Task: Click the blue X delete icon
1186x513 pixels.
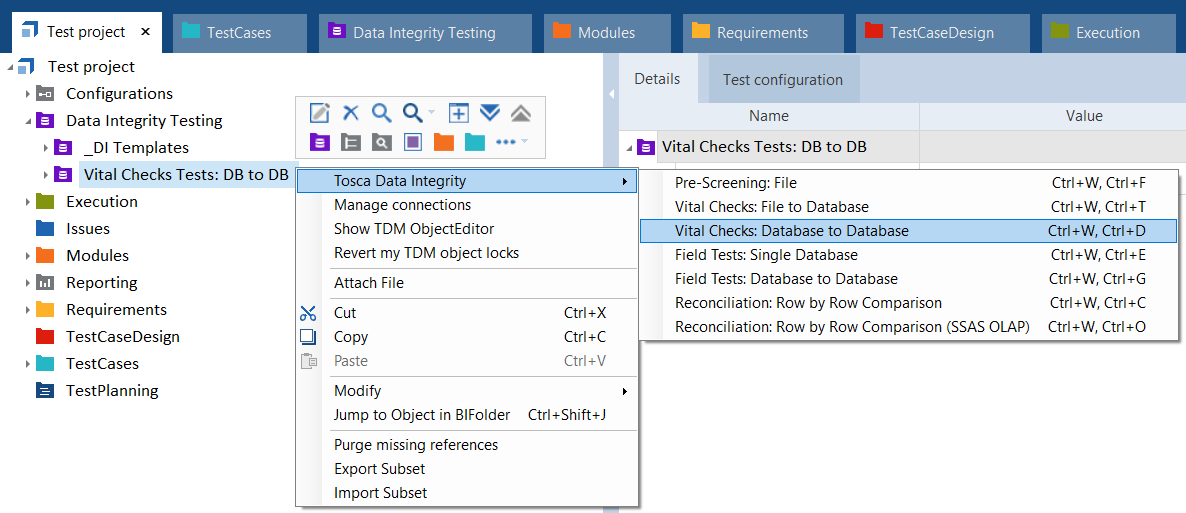Action: [x=351, y=113]
